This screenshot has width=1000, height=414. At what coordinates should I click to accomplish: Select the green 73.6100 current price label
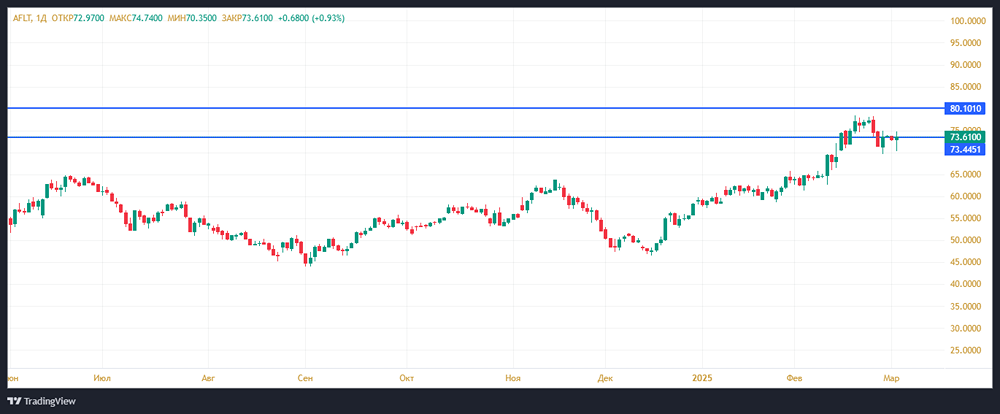click(x=967, y=136)
